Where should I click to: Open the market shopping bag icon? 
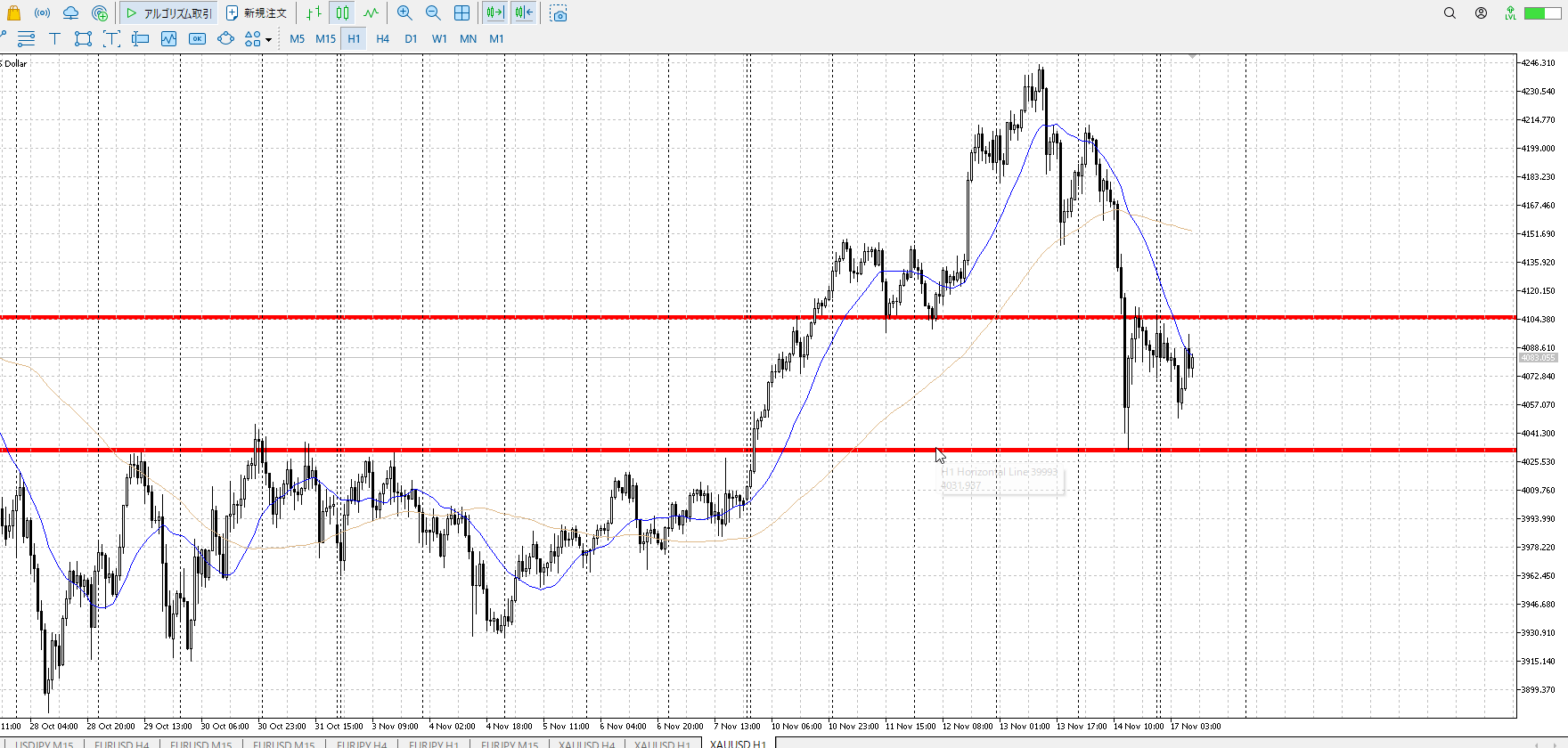click(x=13, y=13)
